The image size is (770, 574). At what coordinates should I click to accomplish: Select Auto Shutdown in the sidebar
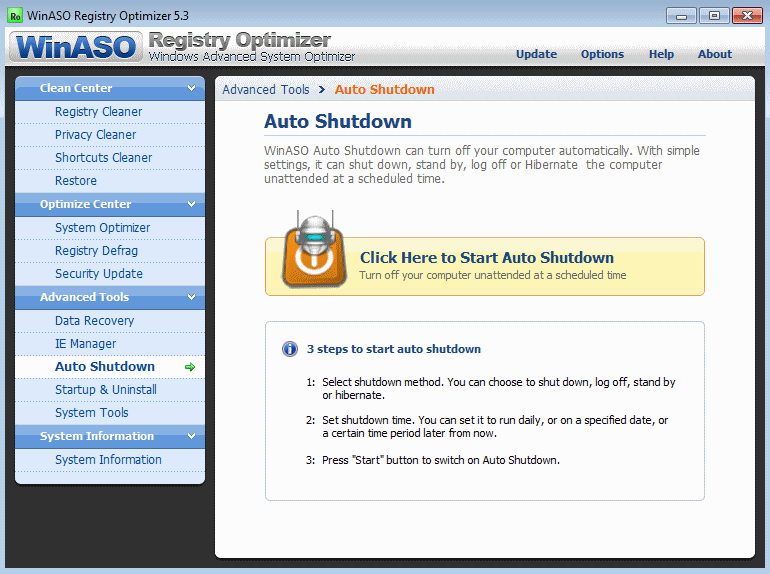click(110, 367)
